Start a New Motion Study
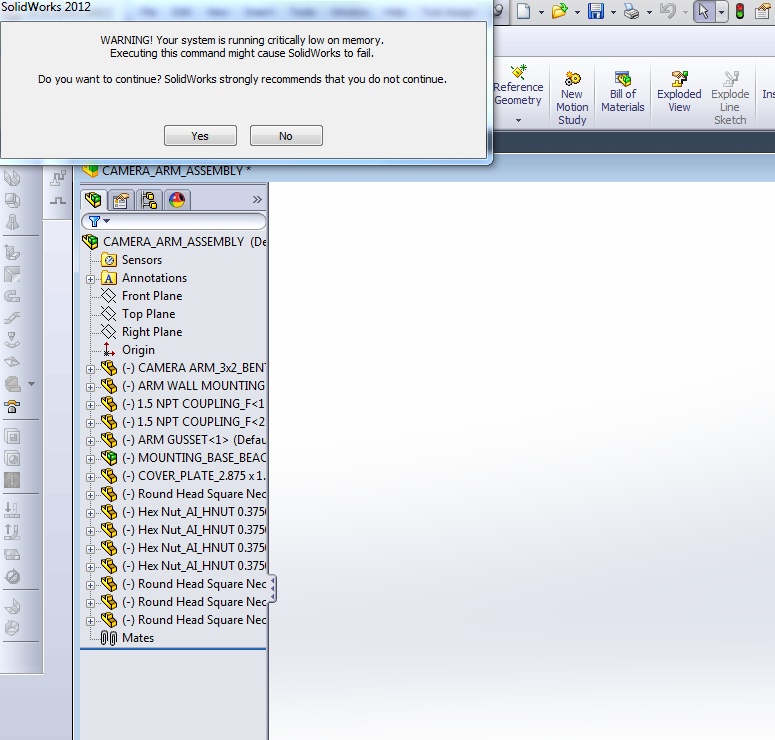Screen dimensions: 775x740 pyautogui.click(x=572, y=98)
